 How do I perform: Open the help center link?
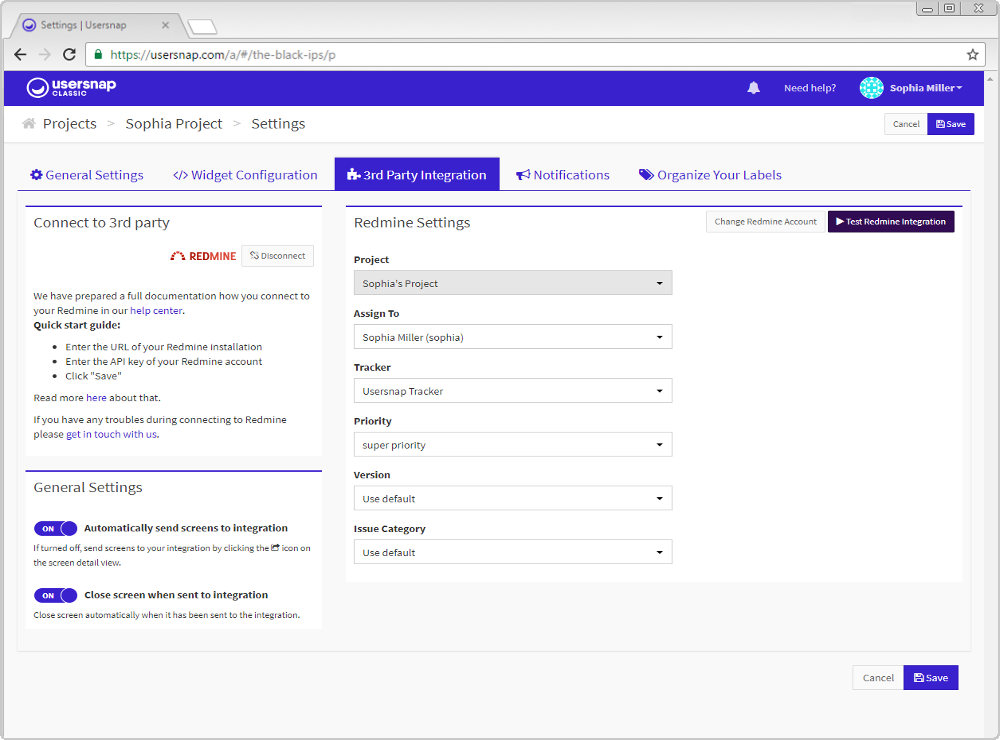pos(156,311)
